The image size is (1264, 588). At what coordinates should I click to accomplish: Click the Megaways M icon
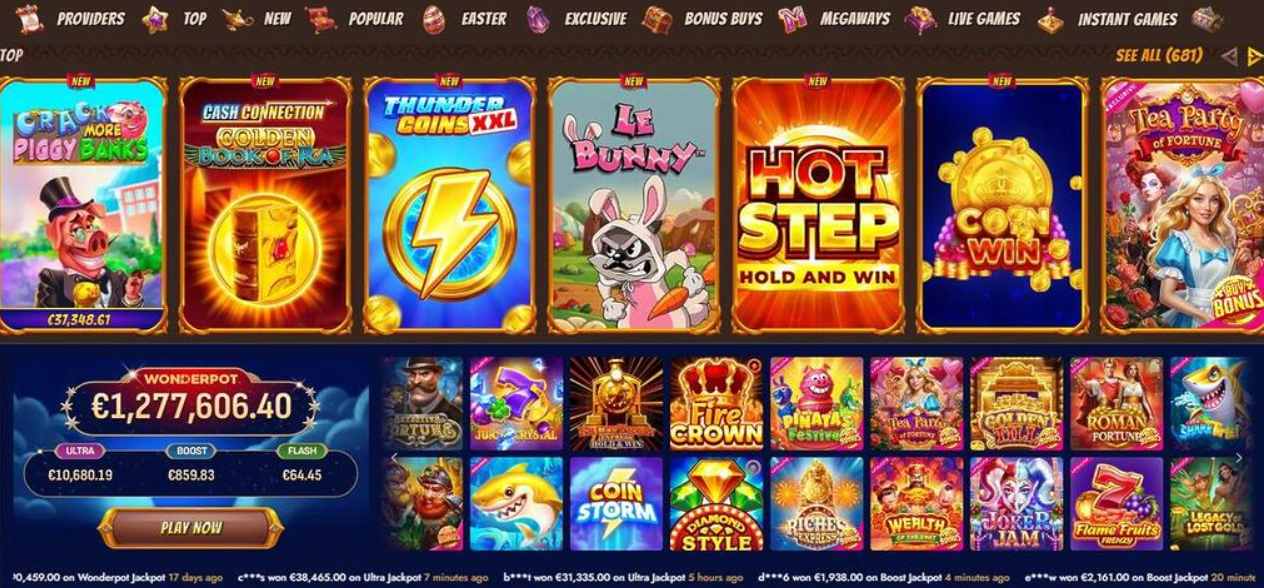point(793,19)
